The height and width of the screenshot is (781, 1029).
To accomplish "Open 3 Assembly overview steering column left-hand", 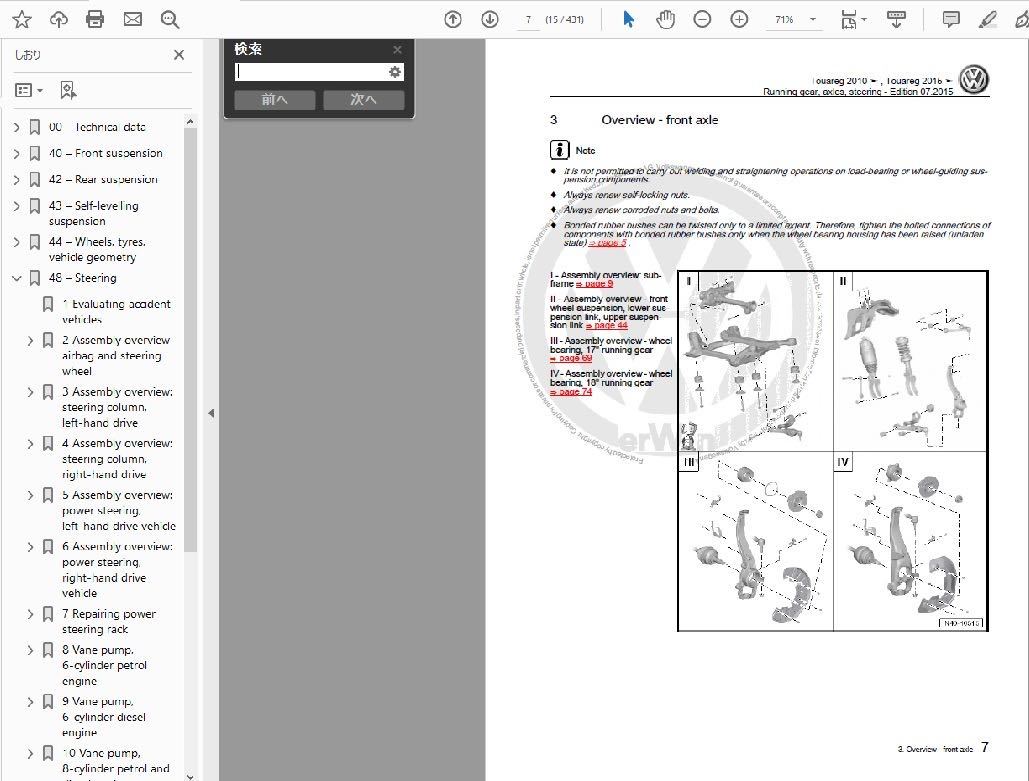I will (x=117, y=408).
